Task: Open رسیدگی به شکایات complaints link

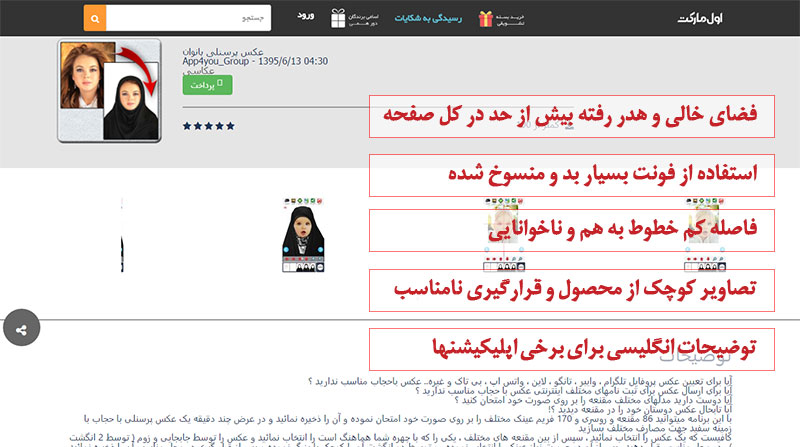Action: [x=428, y=18]
